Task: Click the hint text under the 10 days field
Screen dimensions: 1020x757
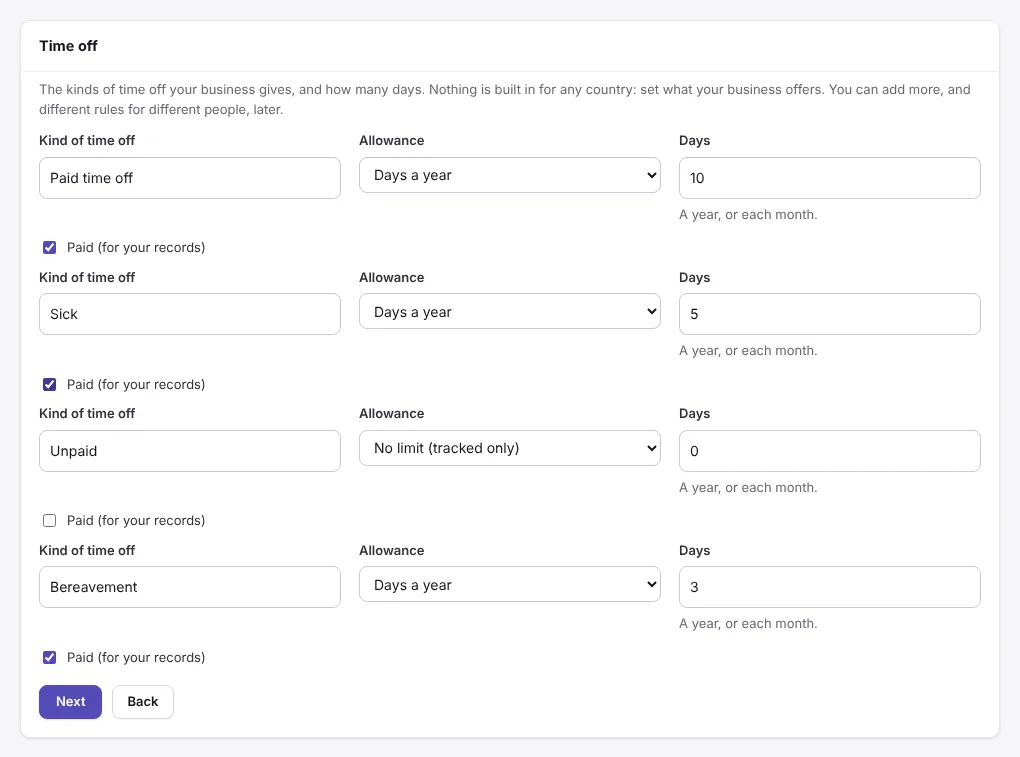Action: tap(748, 215)
